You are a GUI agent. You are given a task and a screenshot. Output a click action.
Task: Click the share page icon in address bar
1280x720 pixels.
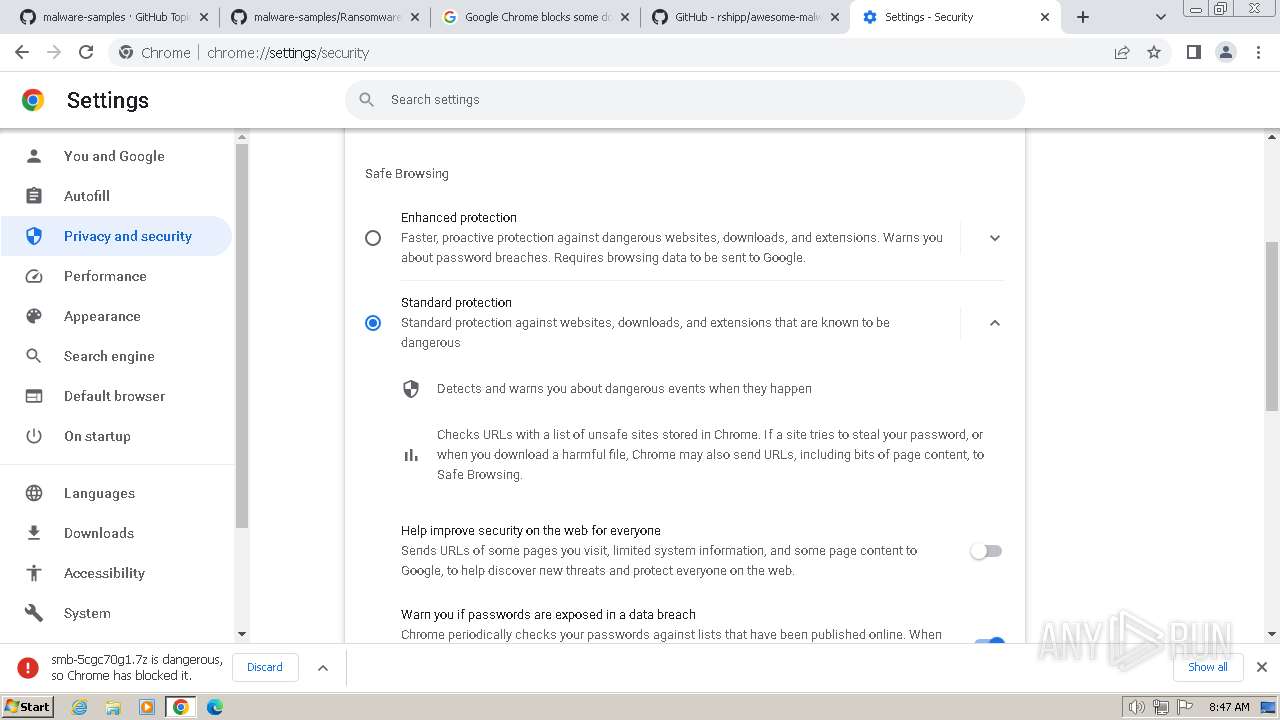[1122, 53]
